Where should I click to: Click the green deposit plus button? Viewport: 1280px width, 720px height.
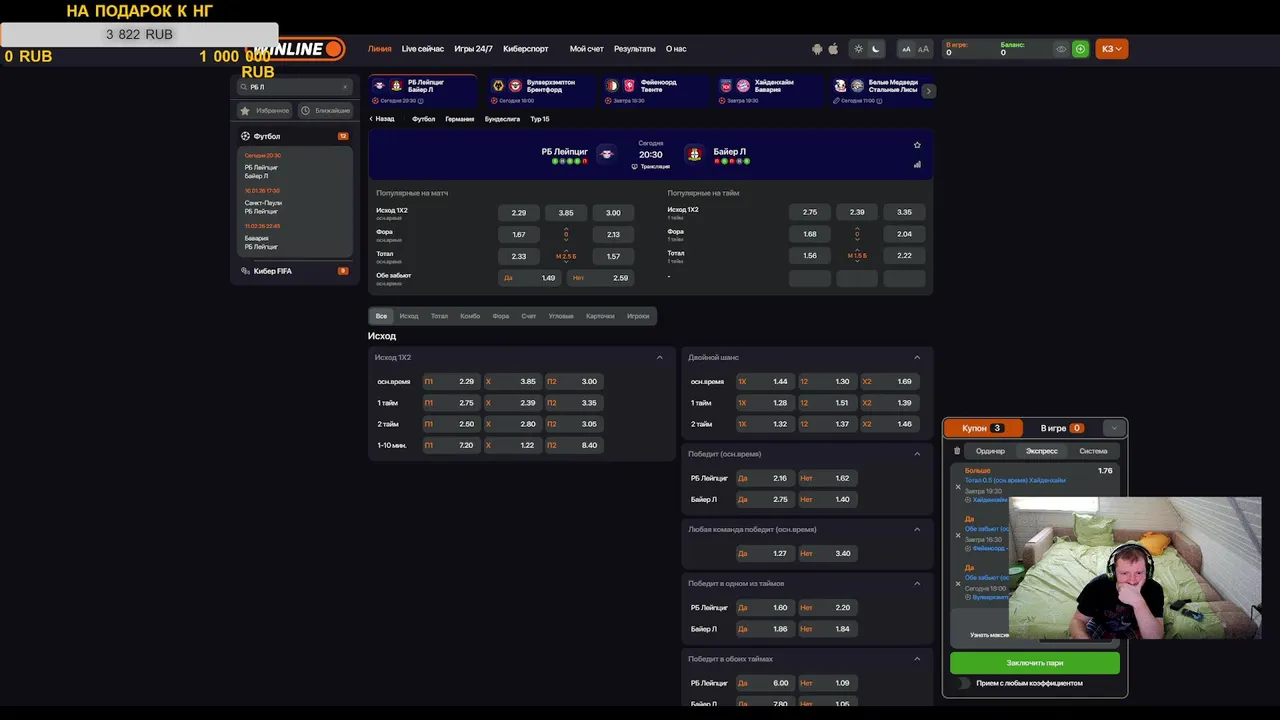click(1080, 49)
